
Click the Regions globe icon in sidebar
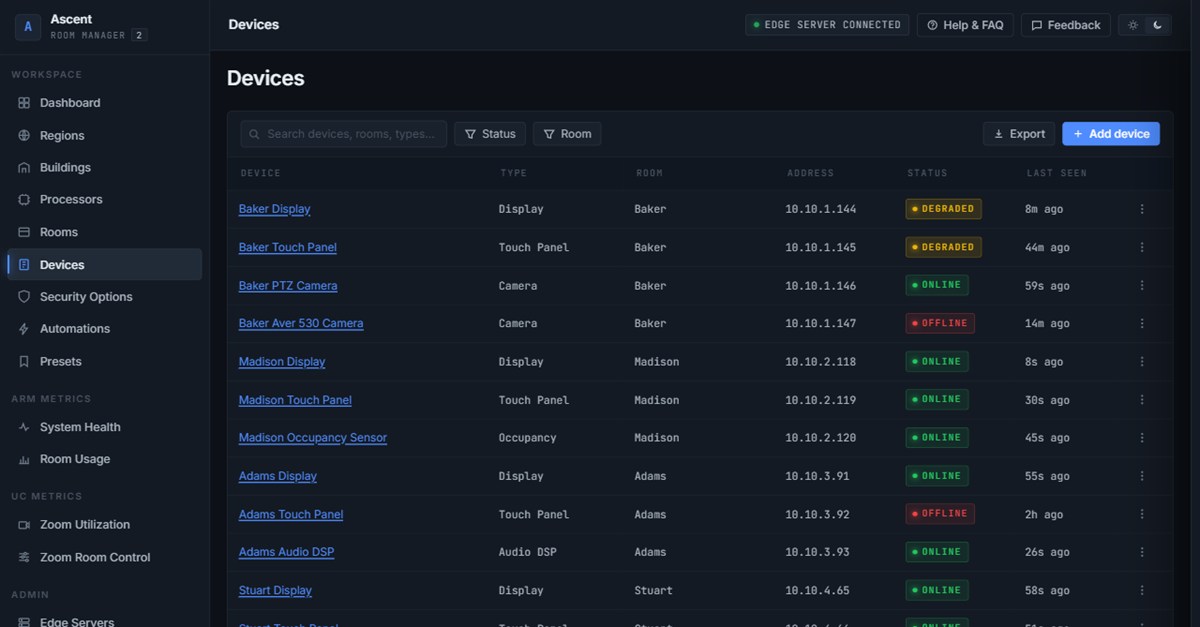[24, 136]
